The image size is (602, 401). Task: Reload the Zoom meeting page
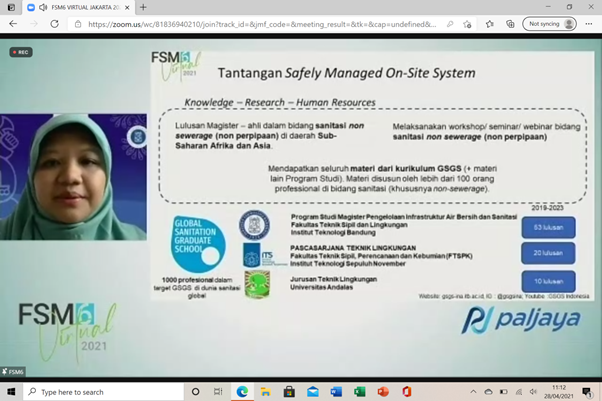(x=55, y=24)
